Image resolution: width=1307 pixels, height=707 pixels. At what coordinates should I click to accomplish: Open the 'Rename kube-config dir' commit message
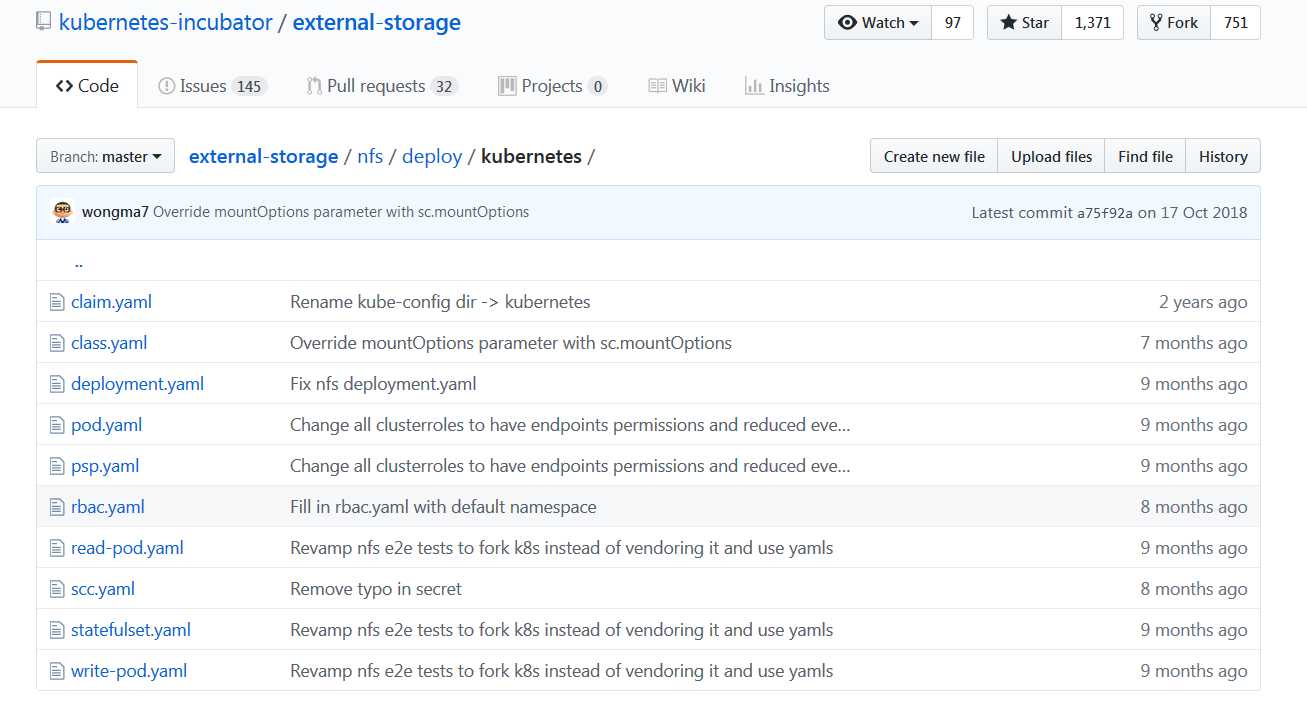coord(440,302)
